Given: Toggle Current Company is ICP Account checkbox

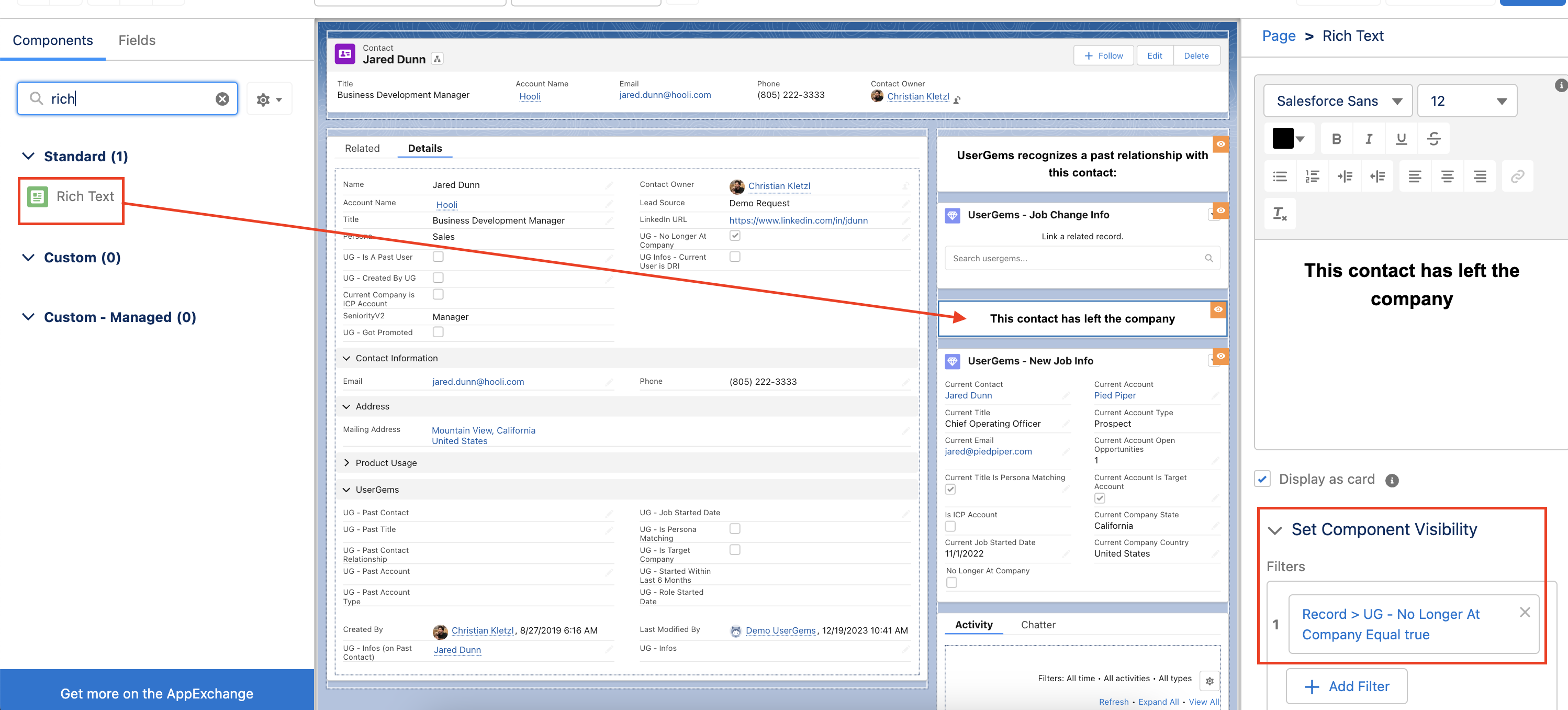Looking at the screenshot, I should tap(438, 294).
